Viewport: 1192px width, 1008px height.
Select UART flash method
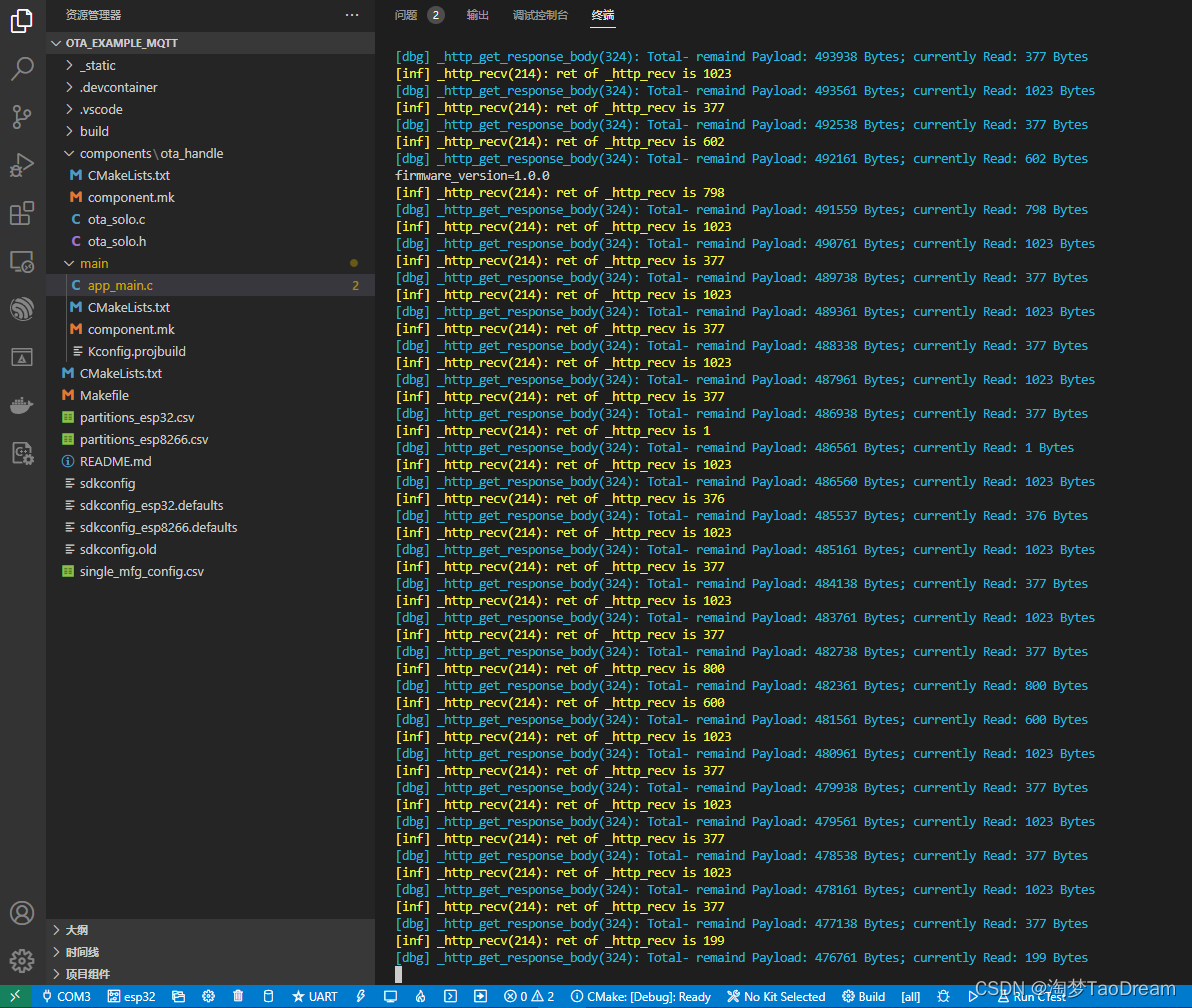pos(315,996)
